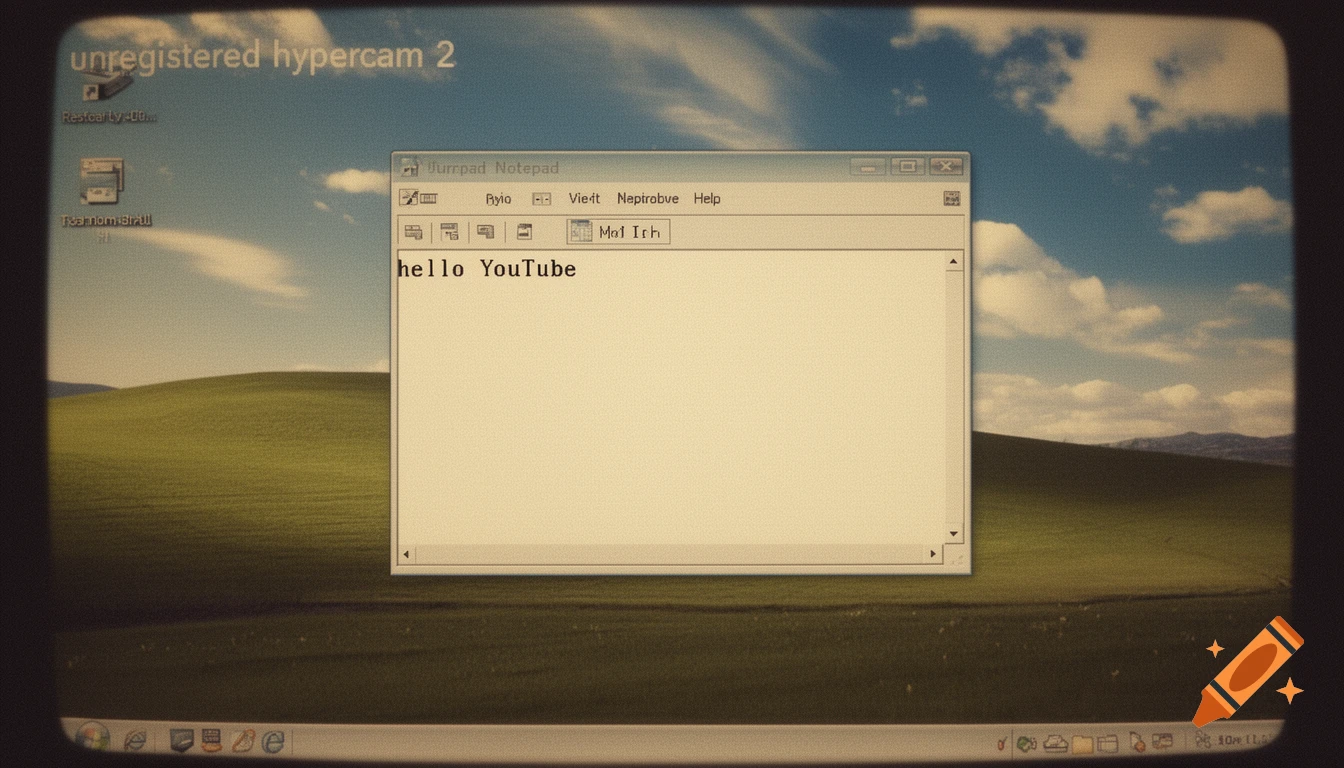This screenshot has height=768, width=1344.
Task: Click the toolbar icon just left of Mal Irh
Action: click(524, 232)
